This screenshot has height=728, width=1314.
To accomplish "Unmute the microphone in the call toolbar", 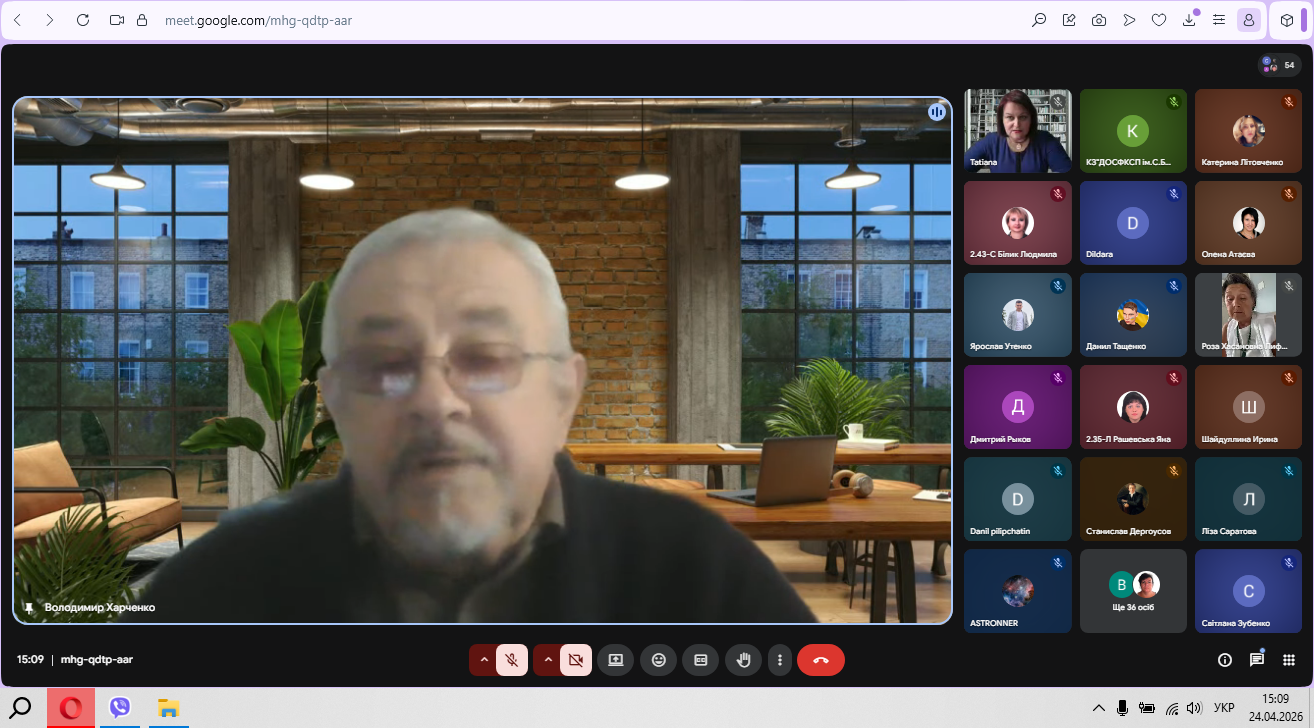I will [x=511, y=660].
